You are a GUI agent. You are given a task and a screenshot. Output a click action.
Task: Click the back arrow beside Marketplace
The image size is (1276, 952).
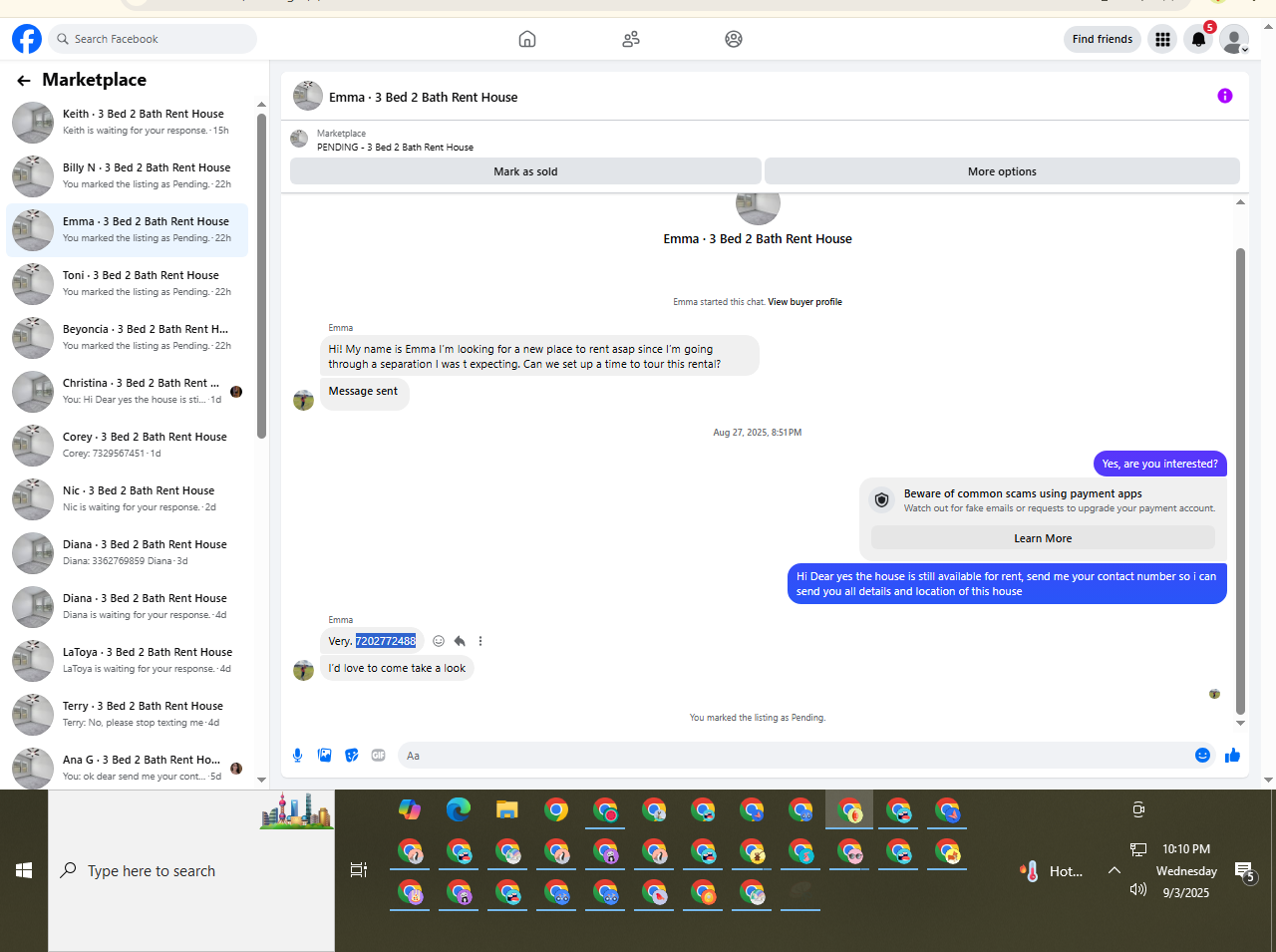click(x=24, y=81)
